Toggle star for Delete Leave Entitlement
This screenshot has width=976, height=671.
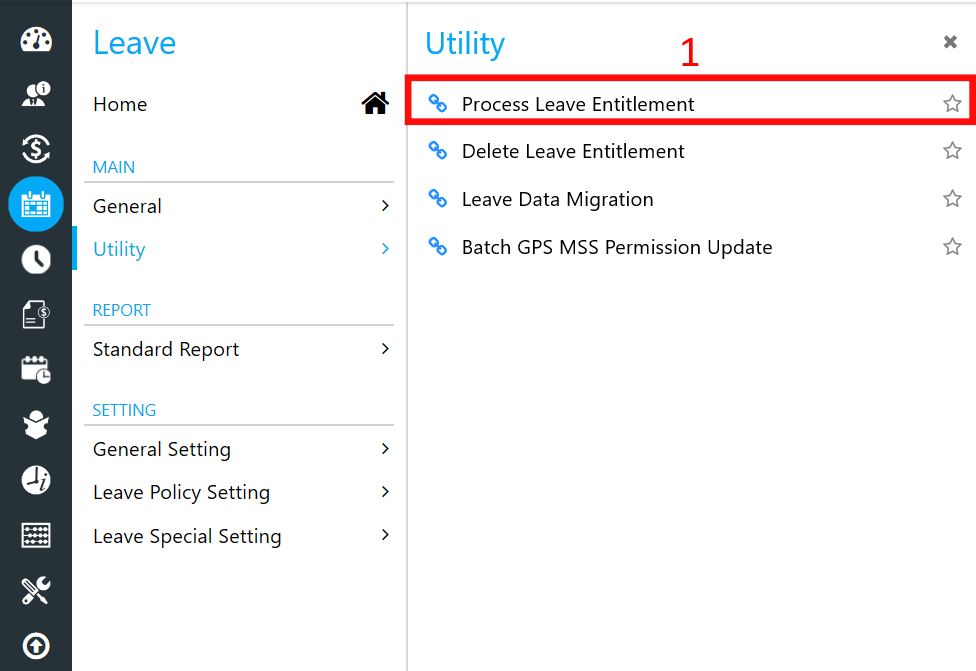952,151
